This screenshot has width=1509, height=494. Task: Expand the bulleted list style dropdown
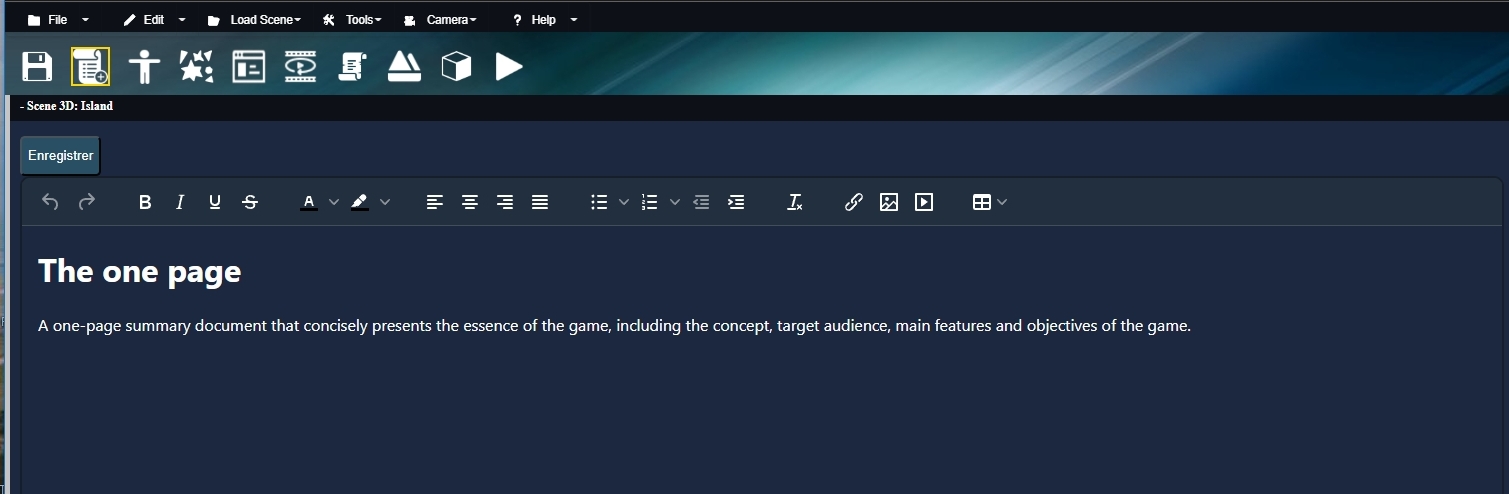[624, 202]
